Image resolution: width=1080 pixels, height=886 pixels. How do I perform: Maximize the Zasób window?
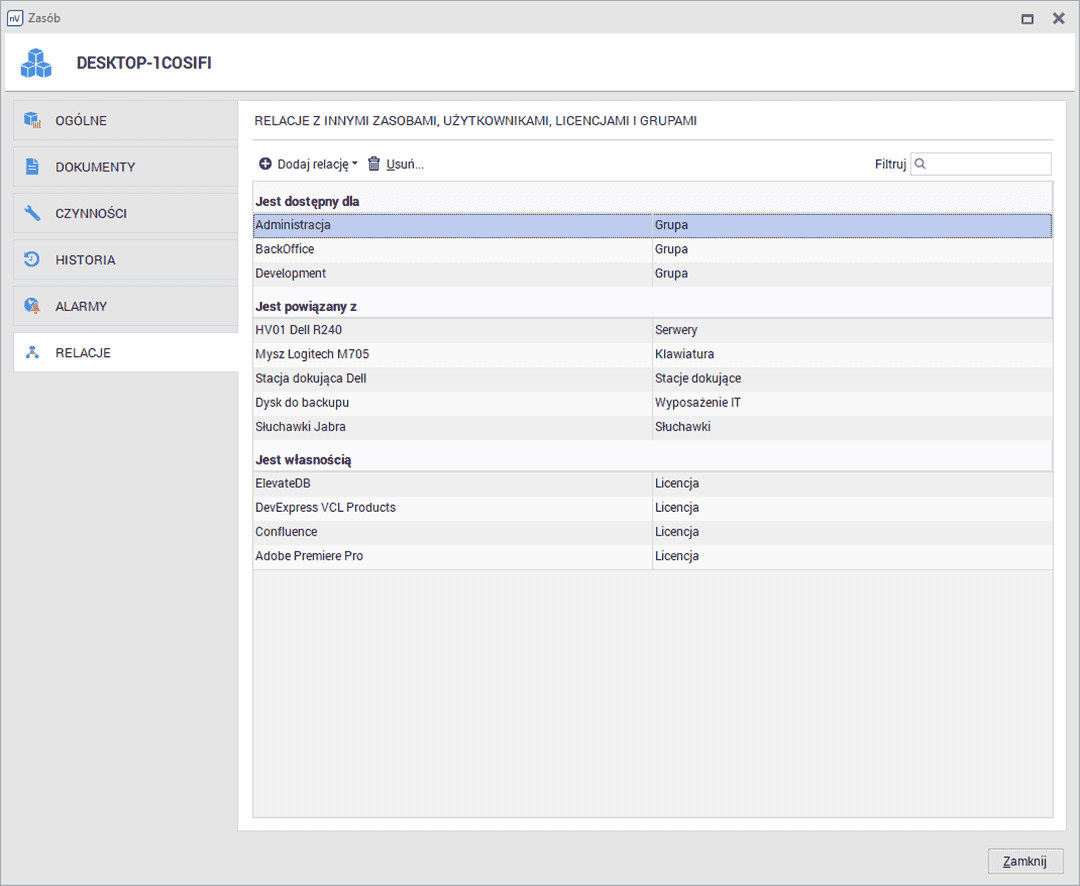coord(1027,18)
